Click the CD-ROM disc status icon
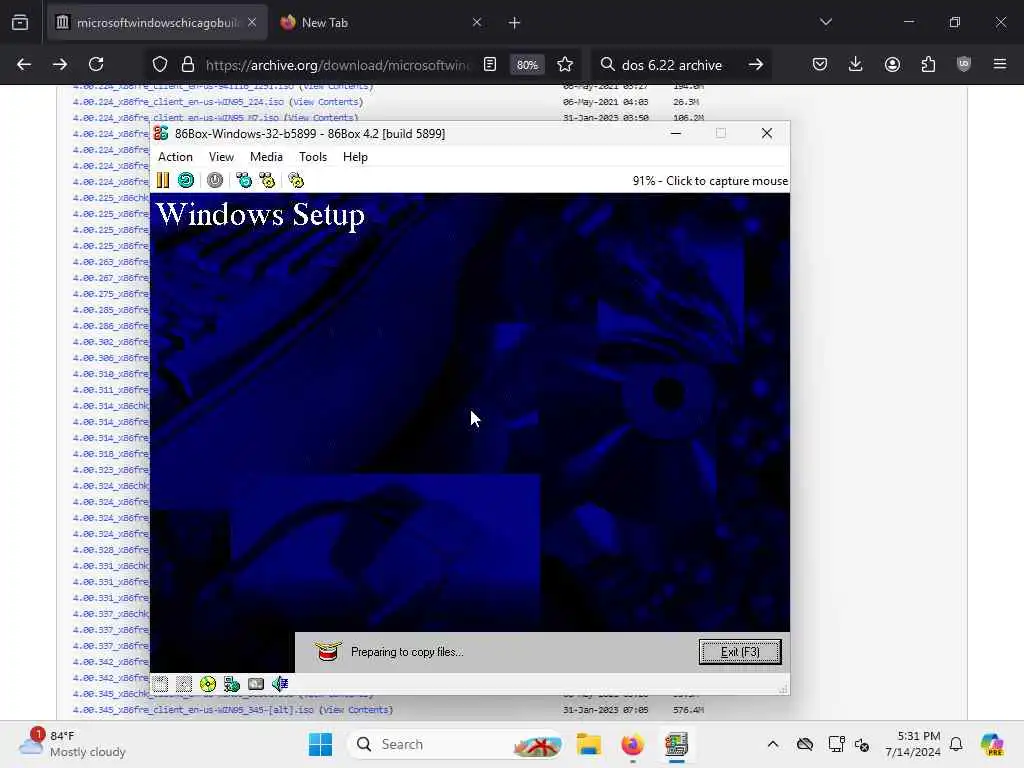The width and height of the screenshot is (1024, 768). [208, 684]
